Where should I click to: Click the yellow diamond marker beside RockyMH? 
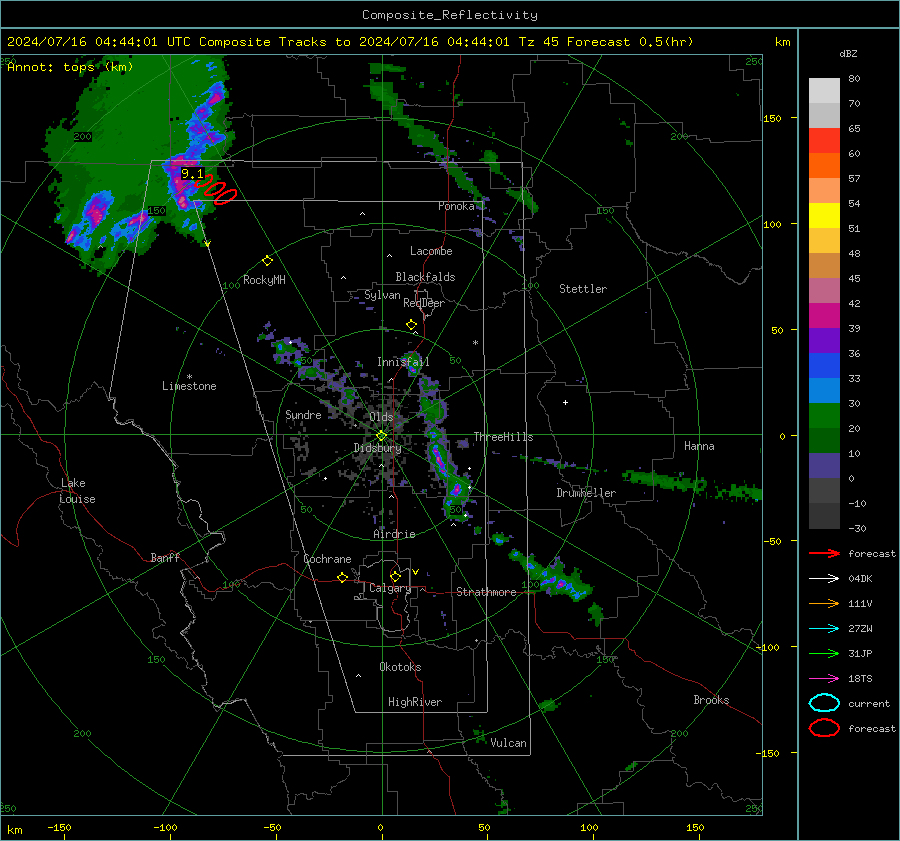[x=267, y=261]
